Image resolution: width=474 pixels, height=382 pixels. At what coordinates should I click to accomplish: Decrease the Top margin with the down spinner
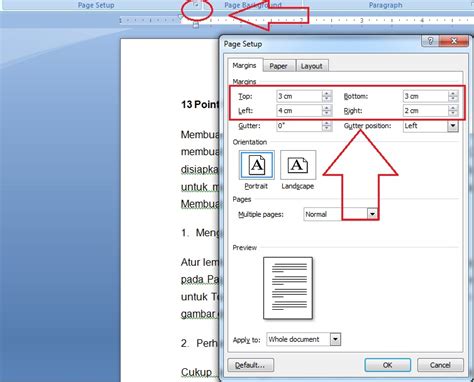pos(327,99)
